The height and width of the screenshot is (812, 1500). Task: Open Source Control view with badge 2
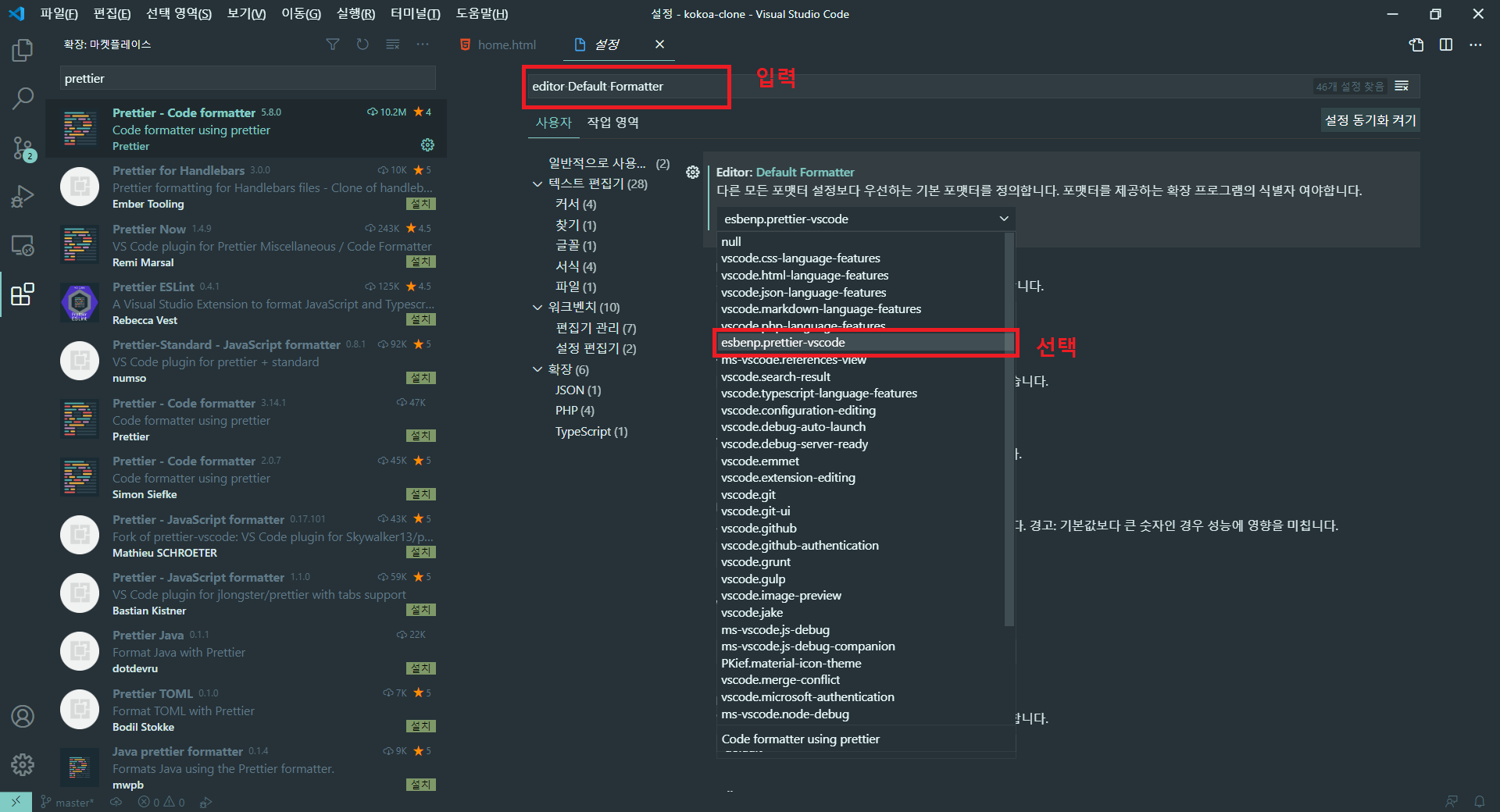click(x=23, y=148)
